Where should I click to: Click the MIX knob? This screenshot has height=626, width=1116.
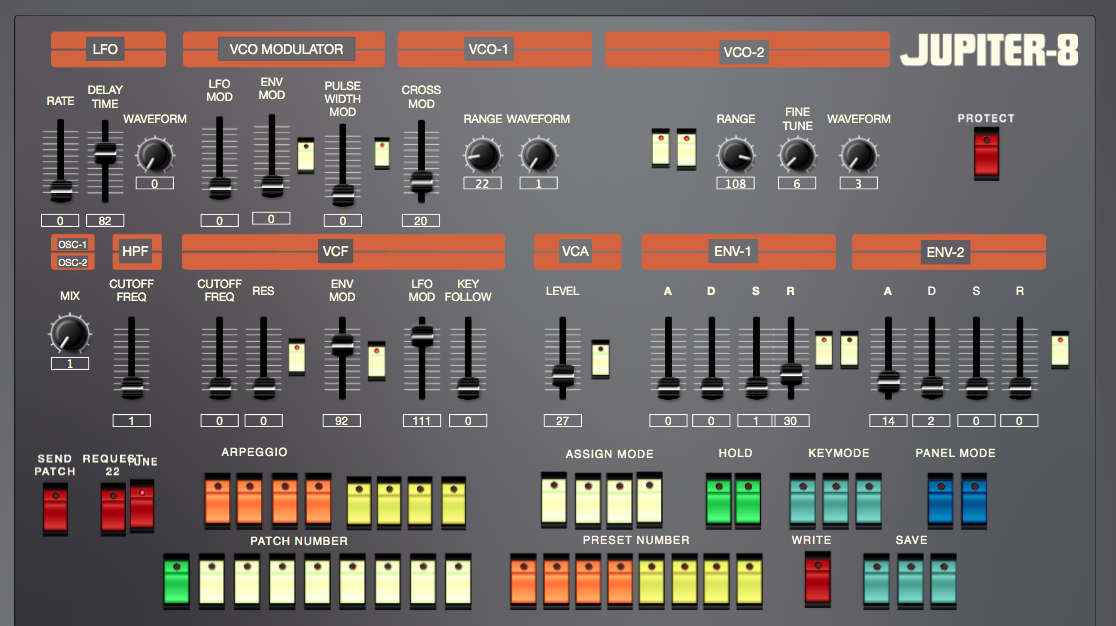point(70,334)
